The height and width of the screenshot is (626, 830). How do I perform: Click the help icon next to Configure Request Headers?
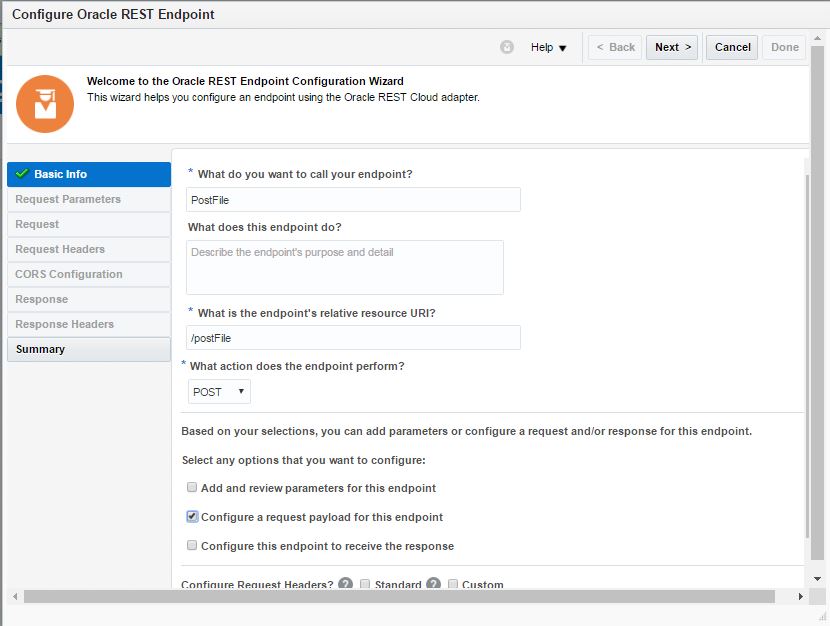click(346, 584)
